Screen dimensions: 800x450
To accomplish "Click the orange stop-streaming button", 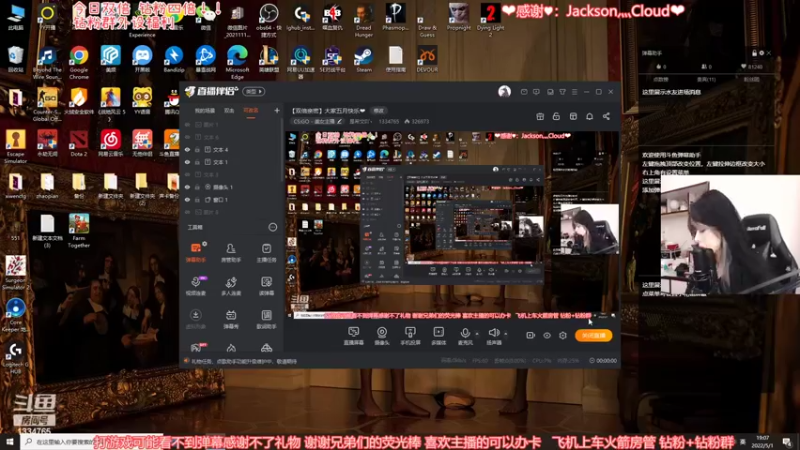I will [x=594, y=335].
